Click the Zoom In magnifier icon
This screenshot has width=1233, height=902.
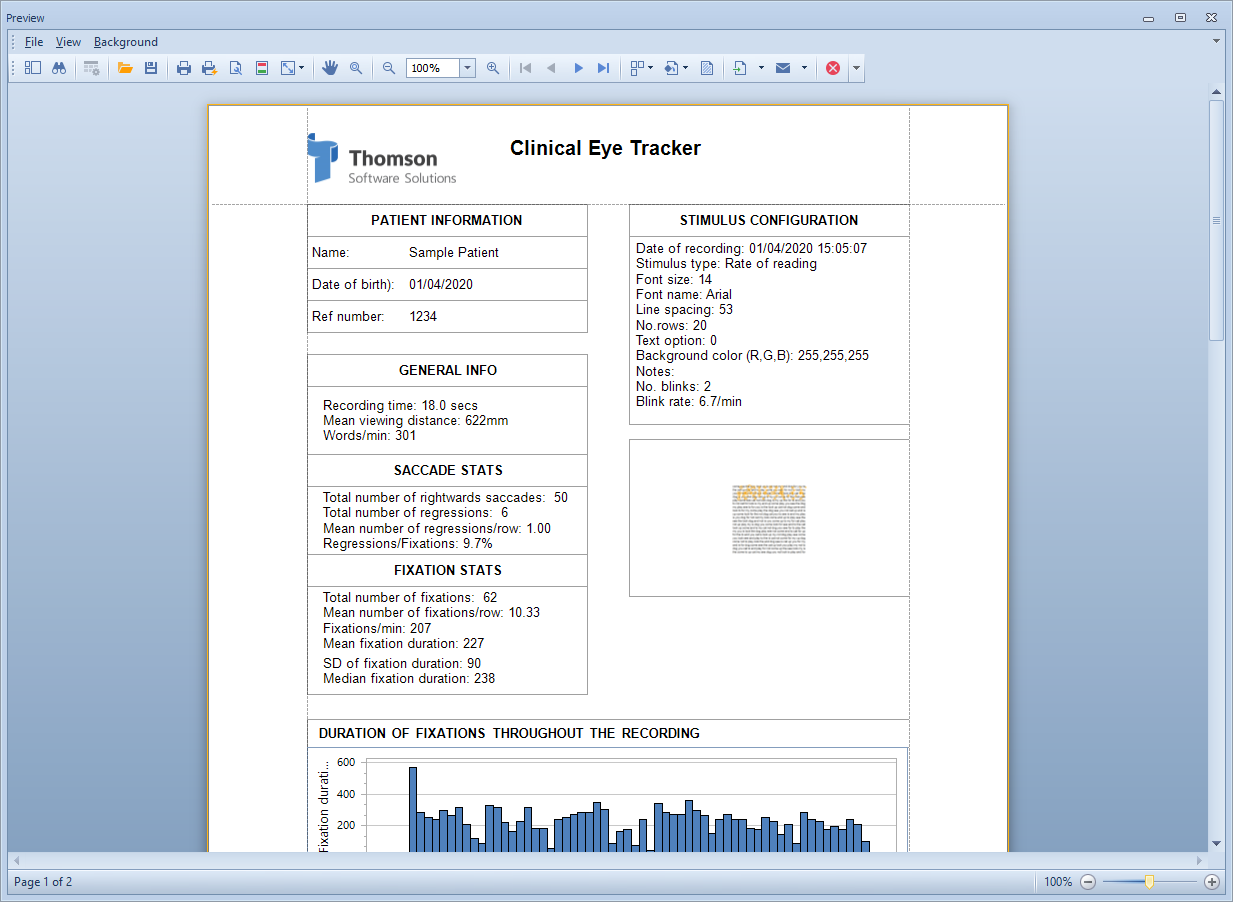click(x=493, y=68)
